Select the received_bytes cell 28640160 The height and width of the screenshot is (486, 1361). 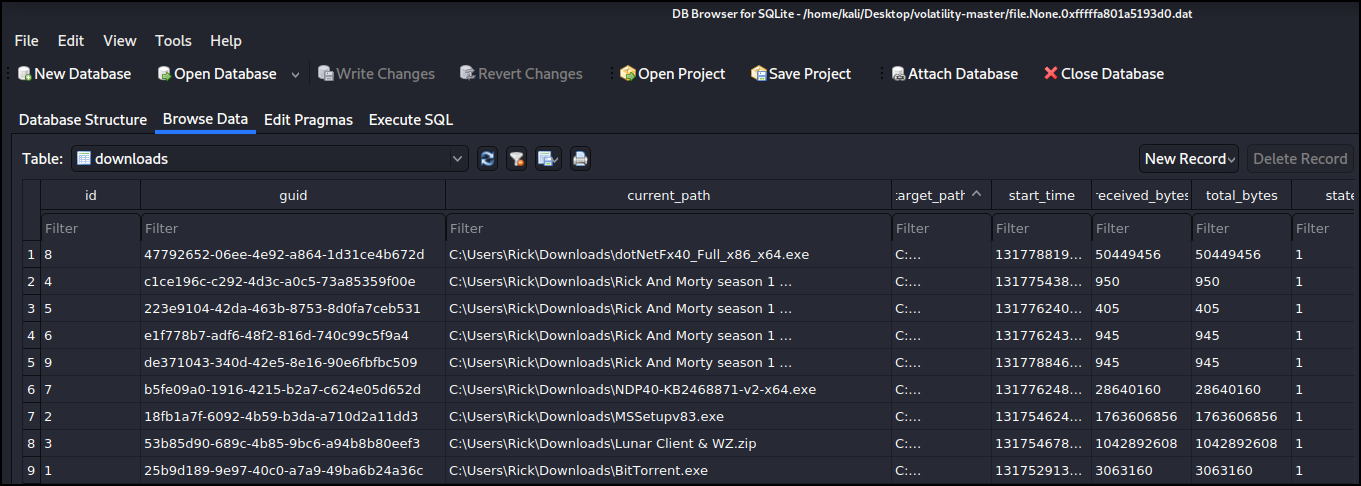(1141, 390)
